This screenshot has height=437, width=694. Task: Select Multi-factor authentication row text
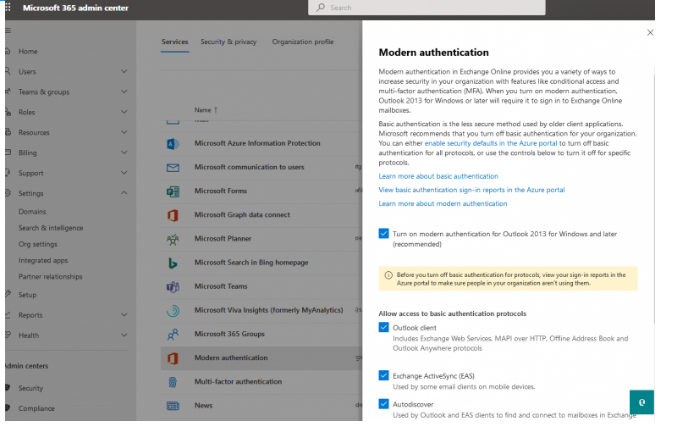coord(238,382)
